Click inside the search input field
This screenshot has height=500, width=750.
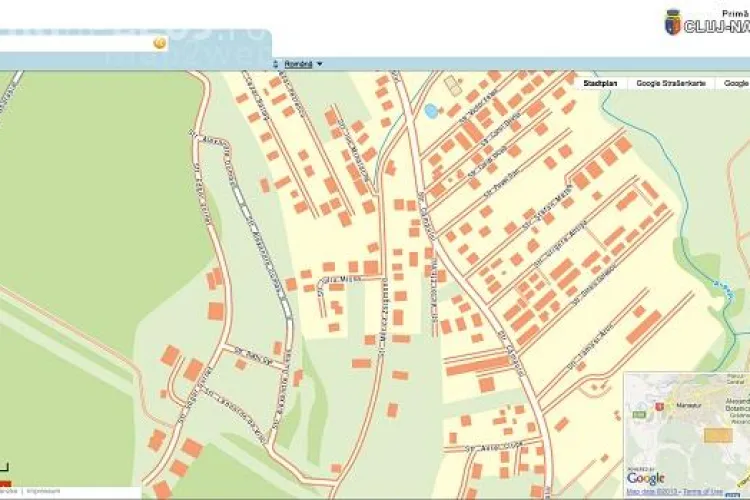75,43
